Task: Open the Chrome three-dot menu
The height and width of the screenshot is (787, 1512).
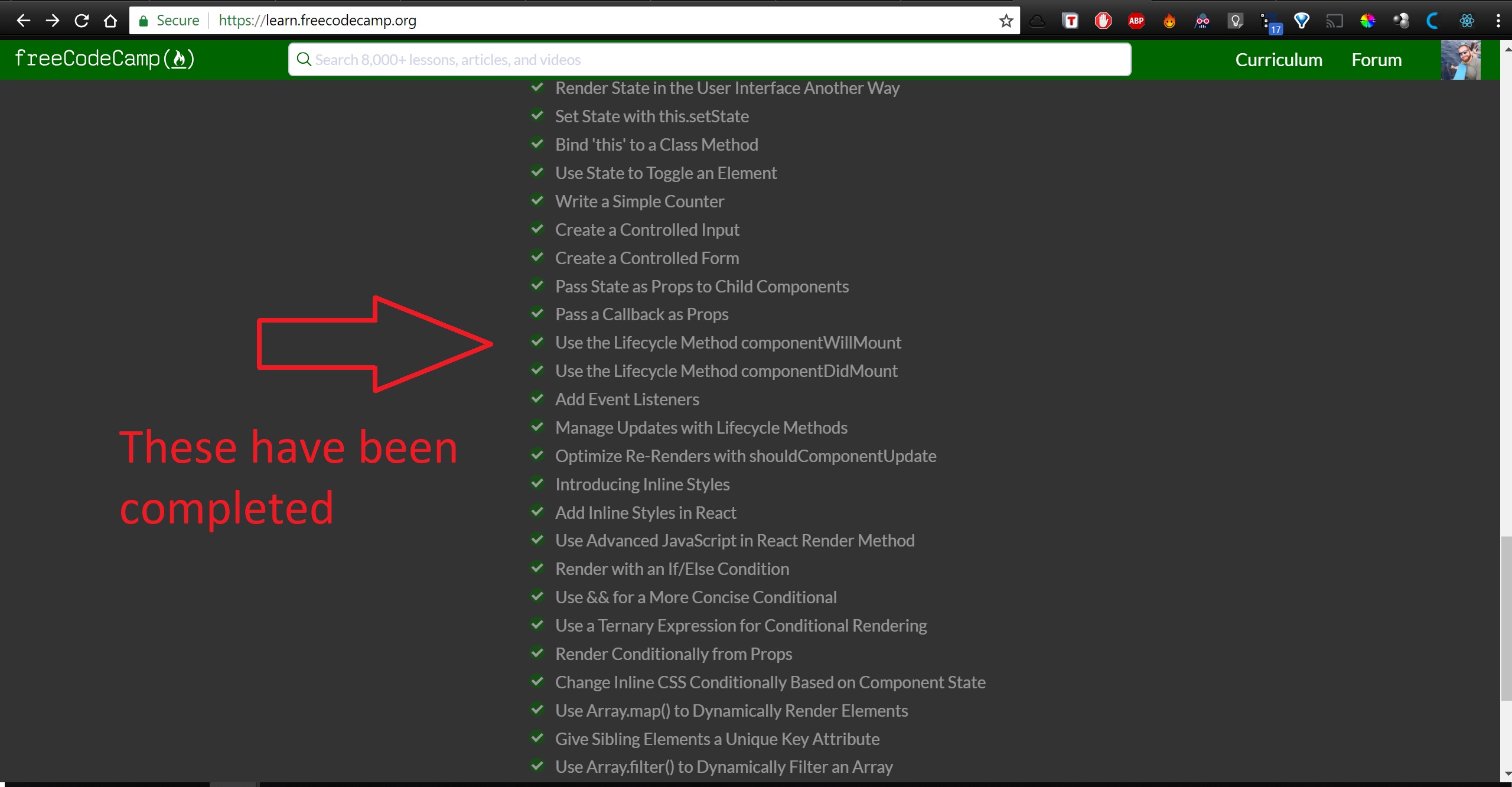Action: point(1498,20)
